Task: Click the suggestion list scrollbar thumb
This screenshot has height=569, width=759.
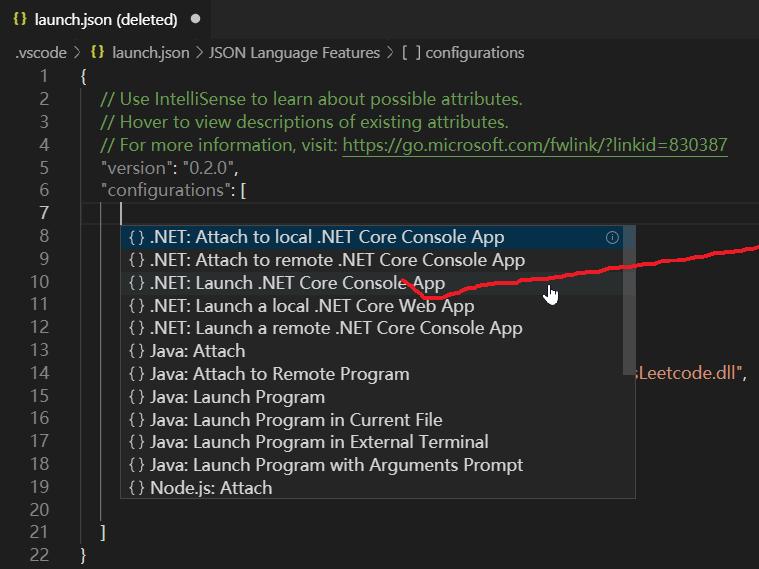Action: tap(629, 300)
